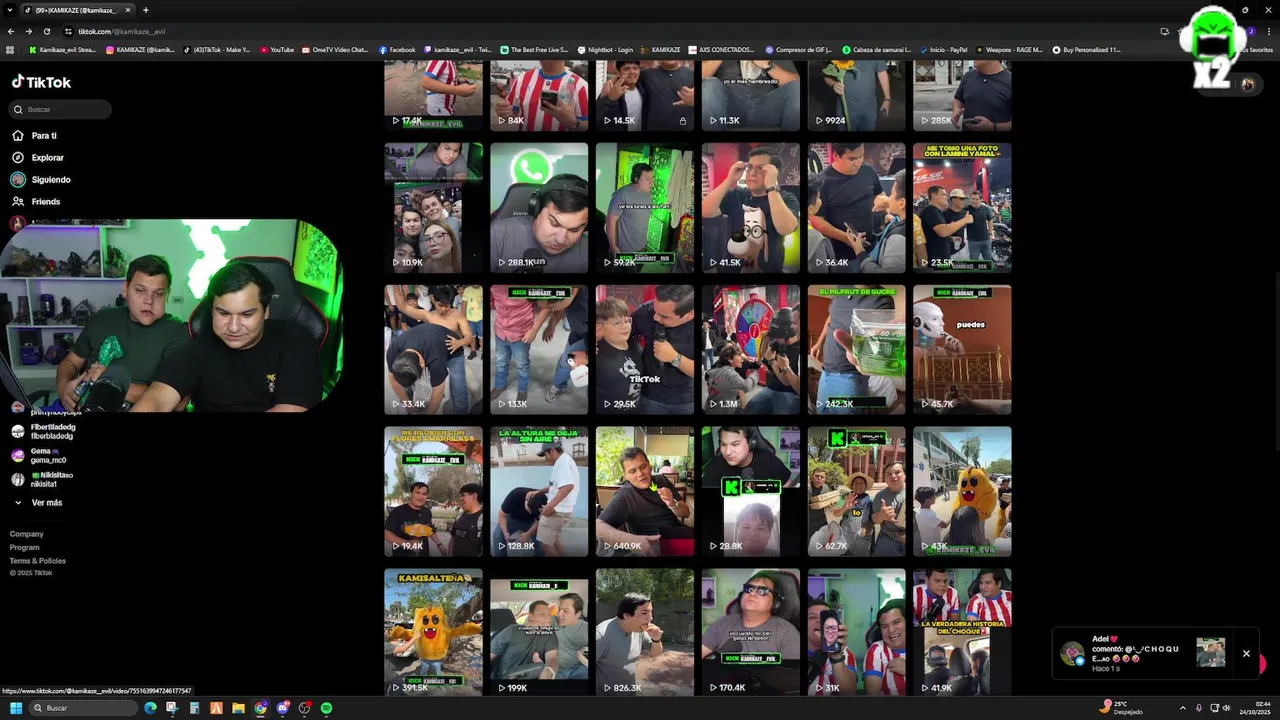Open the profile avatar in TikTok header

click(x=1247, y=85)
